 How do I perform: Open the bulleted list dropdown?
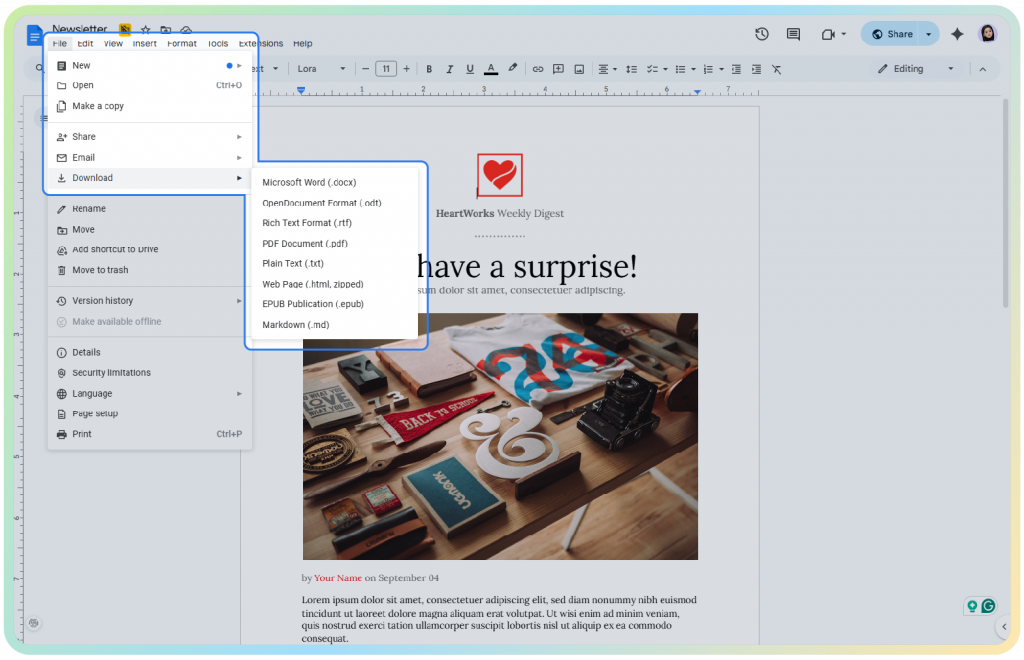(684, 69)
